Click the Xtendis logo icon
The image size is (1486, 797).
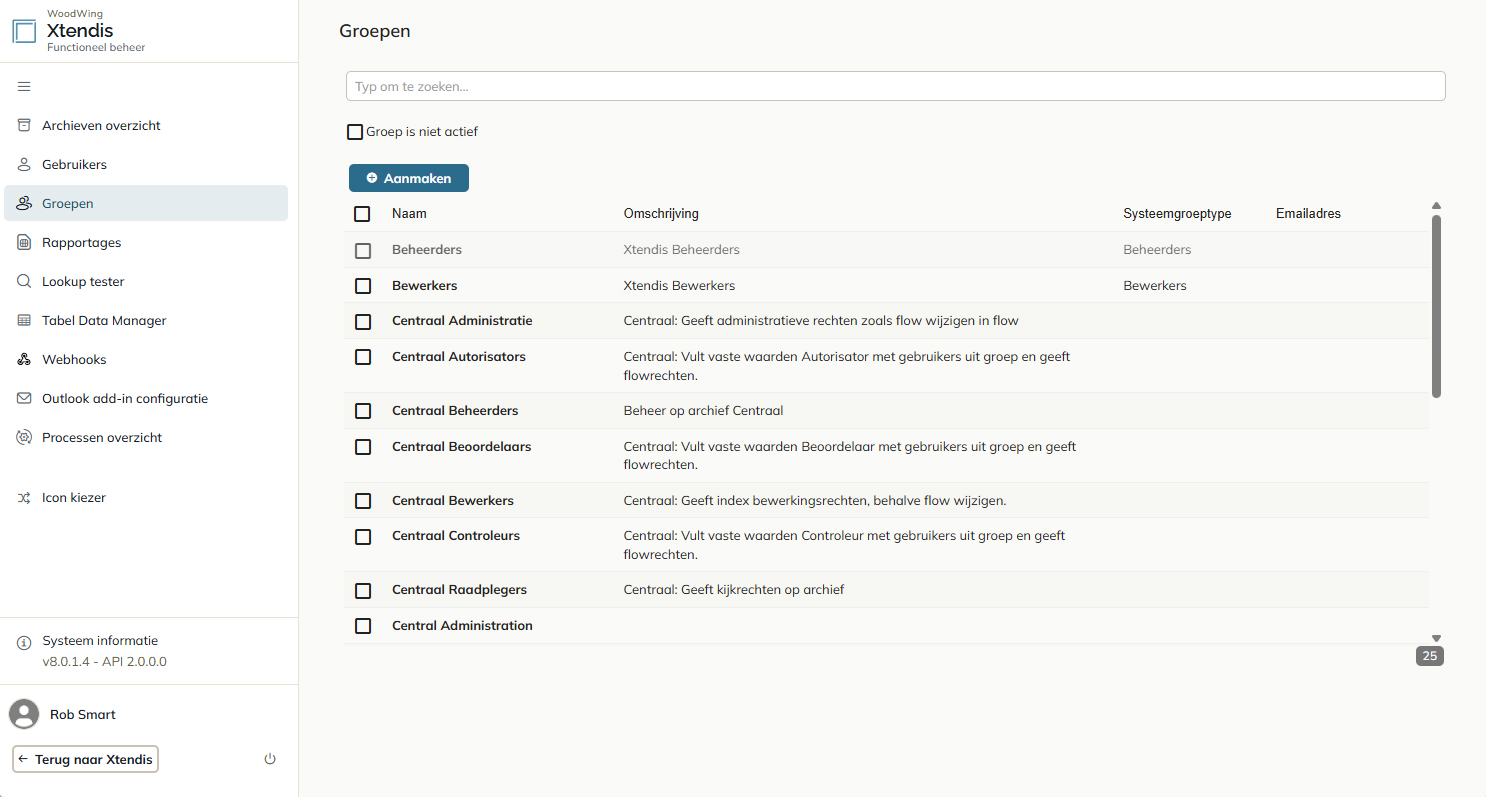(x=24, y=31)
